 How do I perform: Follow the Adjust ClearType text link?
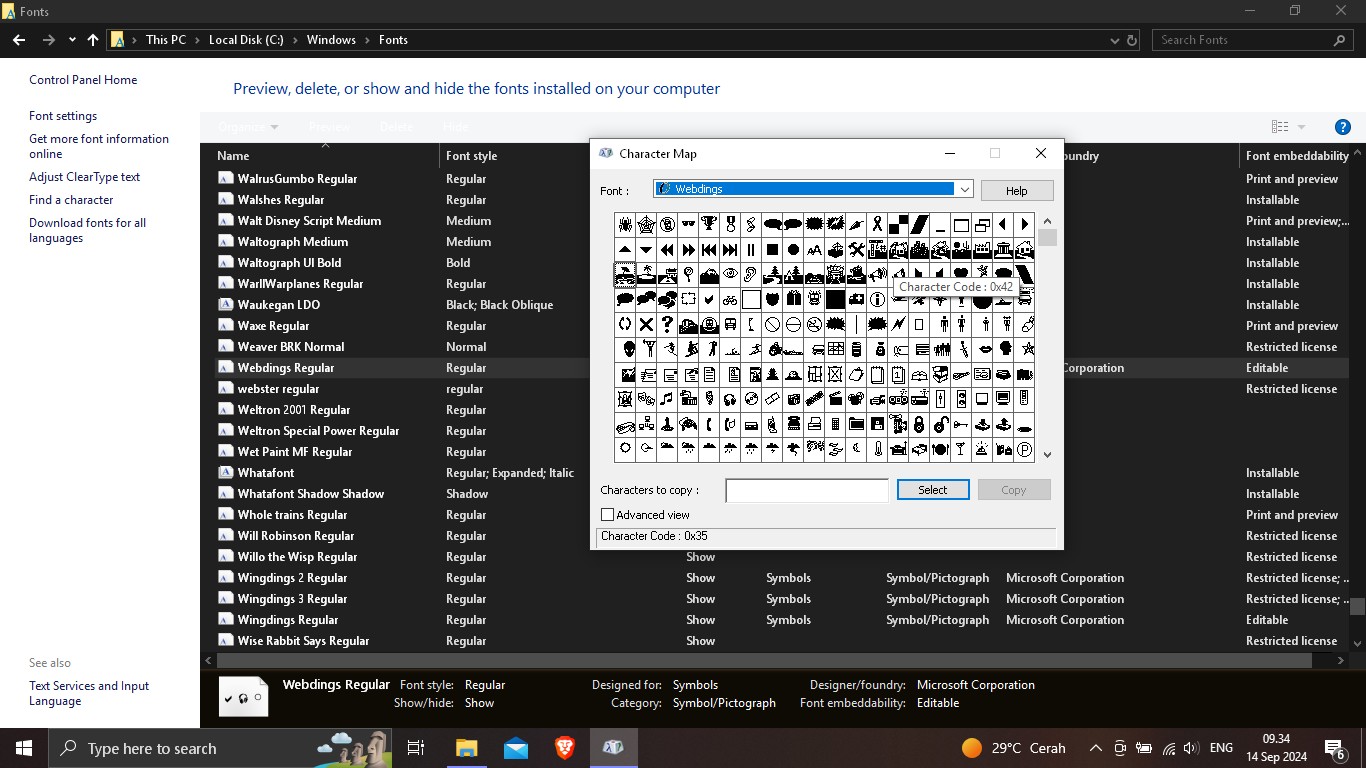click(85, 177)
